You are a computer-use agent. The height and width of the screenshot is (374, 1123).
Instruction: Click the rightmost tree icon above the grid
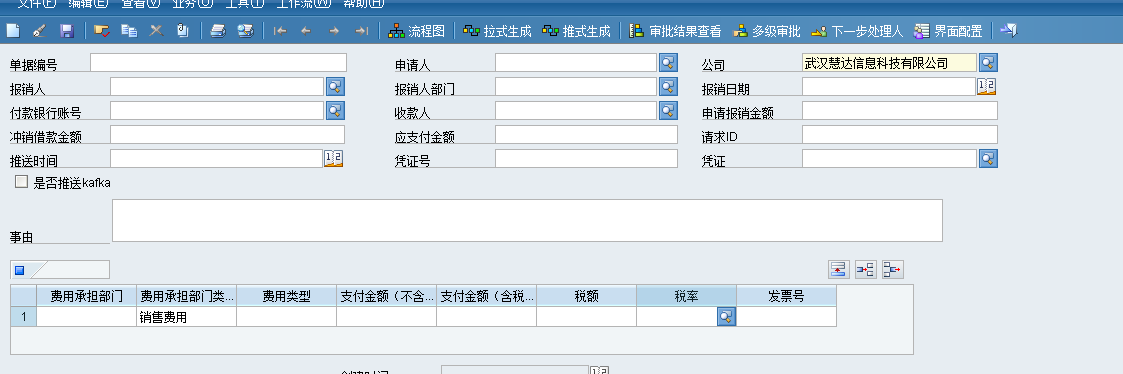(893, 269)
